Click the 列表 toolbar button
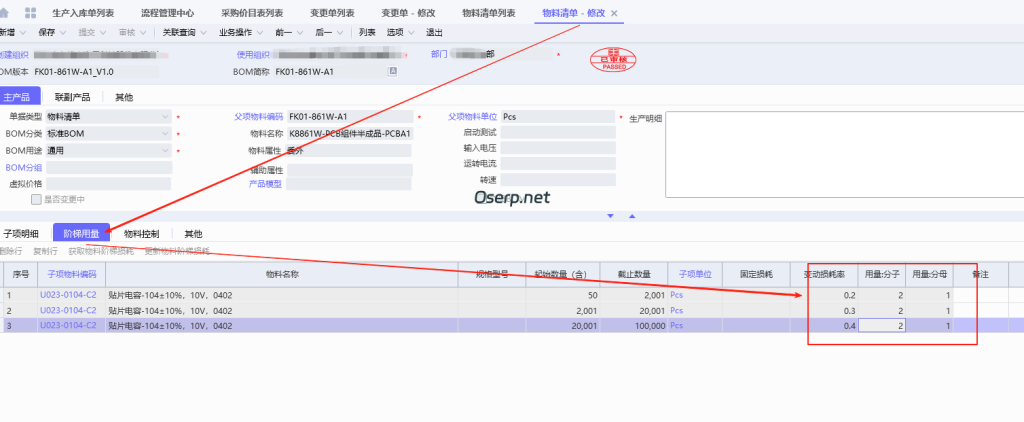 367,33
